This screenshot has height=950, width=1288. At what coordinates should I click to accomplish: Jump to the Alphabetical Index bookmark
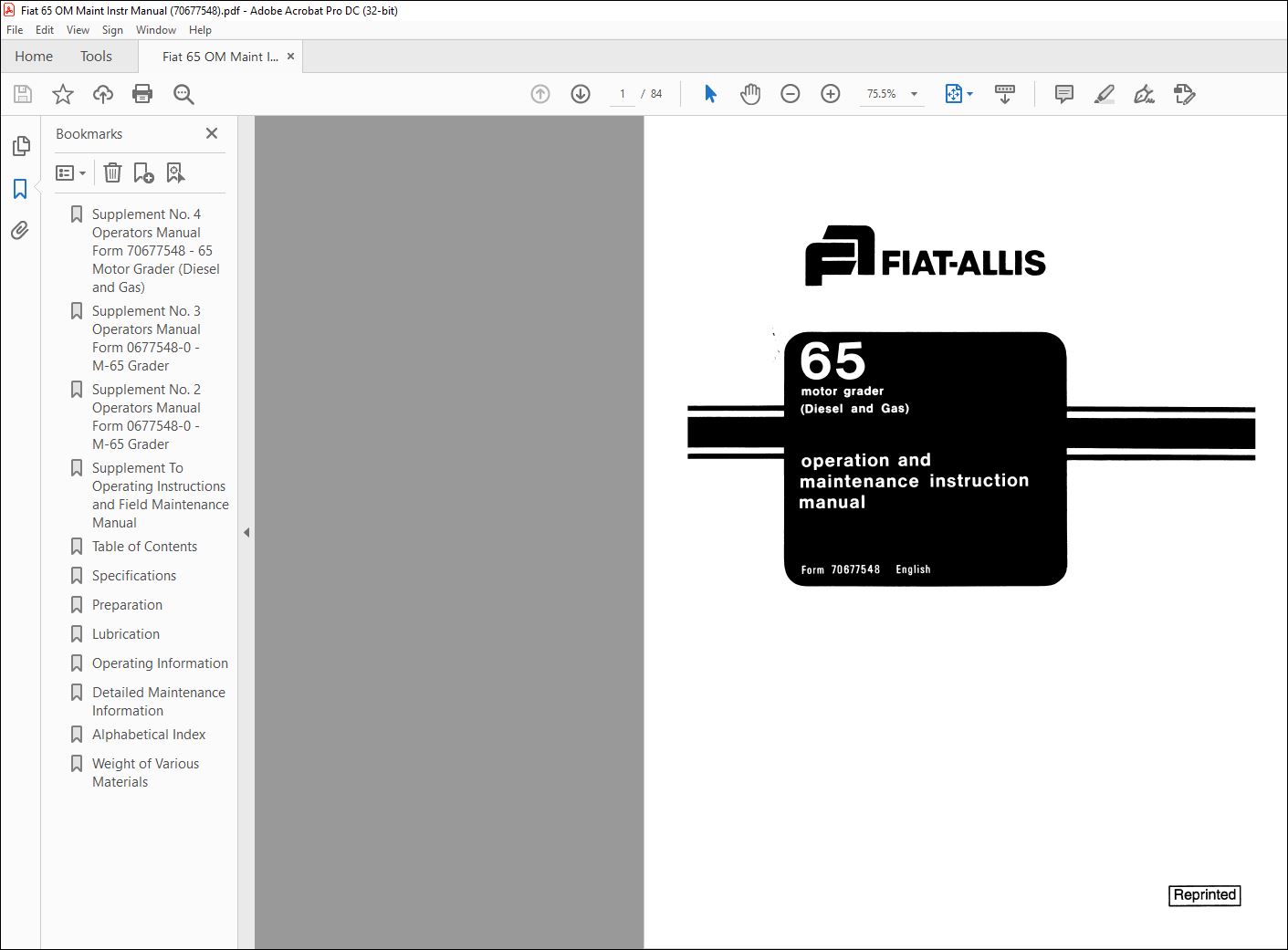tap(149, 735)
